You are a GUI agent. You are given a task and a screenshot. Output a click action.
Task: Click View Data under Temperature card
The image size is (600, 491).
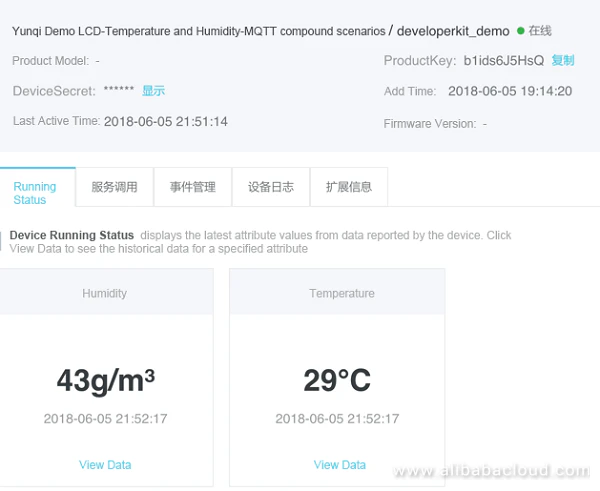340,465
